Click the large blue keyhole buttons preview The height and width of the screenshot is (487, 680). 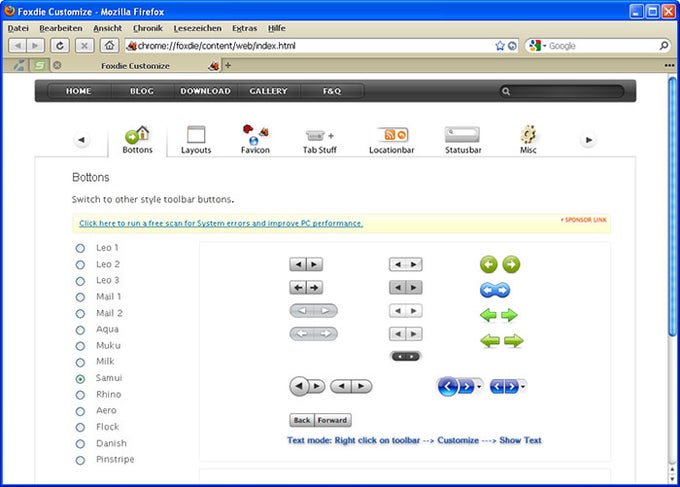click(x=459, y=386)
